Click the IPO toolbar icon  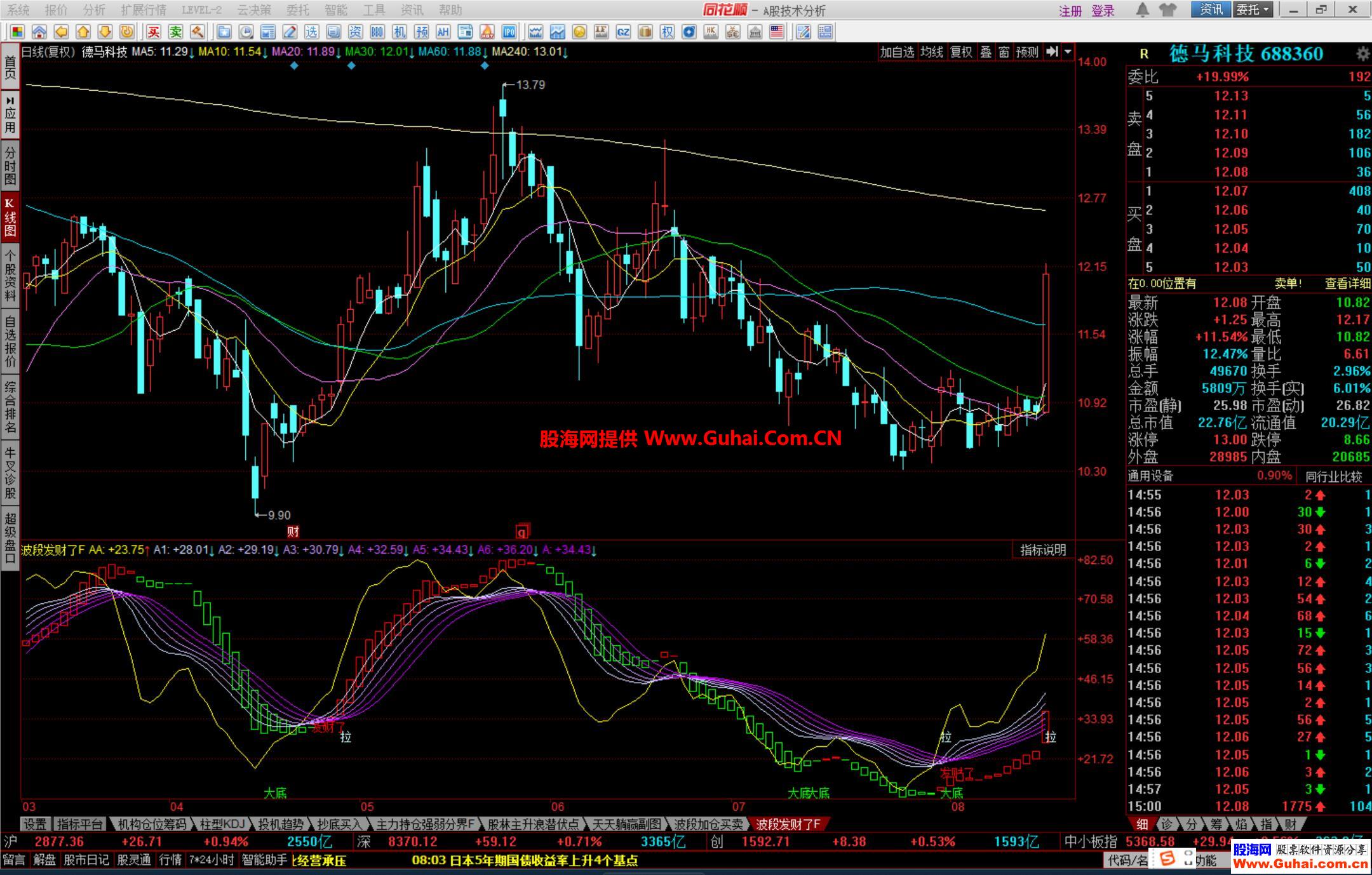pos(509,32)
